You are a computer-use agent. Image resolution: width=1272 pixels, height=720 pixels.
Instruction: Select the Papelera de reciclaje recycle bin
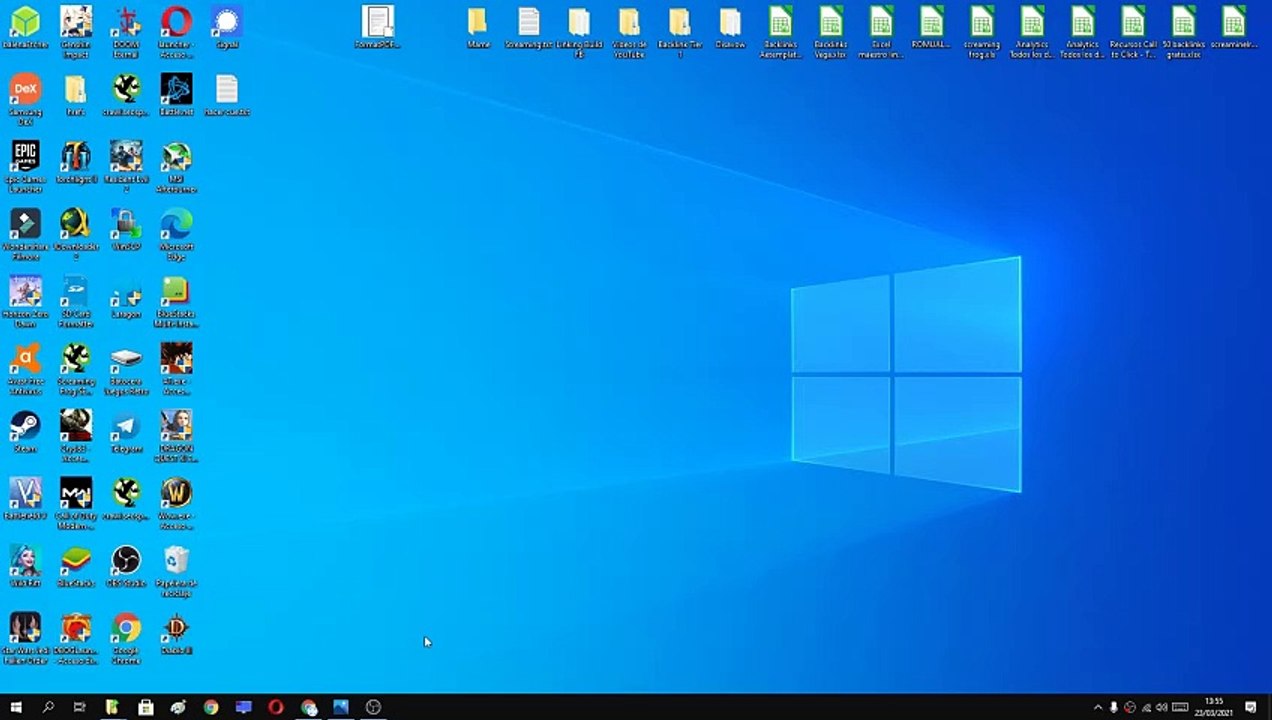[x=176, y=570]
